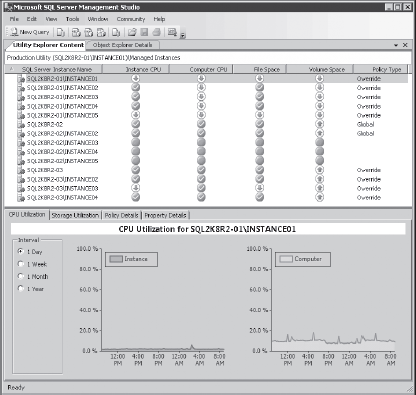Switch to the Utility Explorer Content tab

click(x=48, y=45)
